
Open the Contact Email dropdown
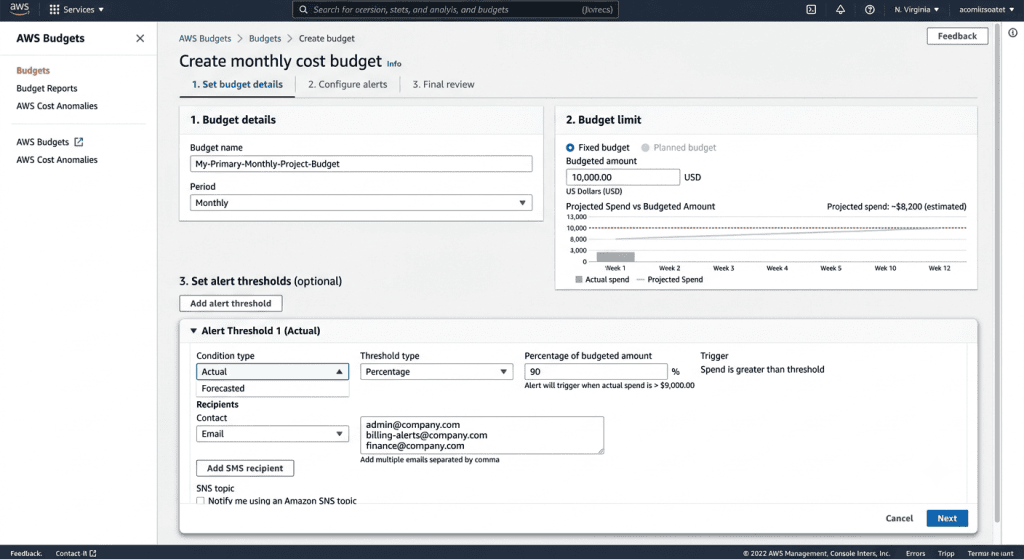click(x=272, y=434)
